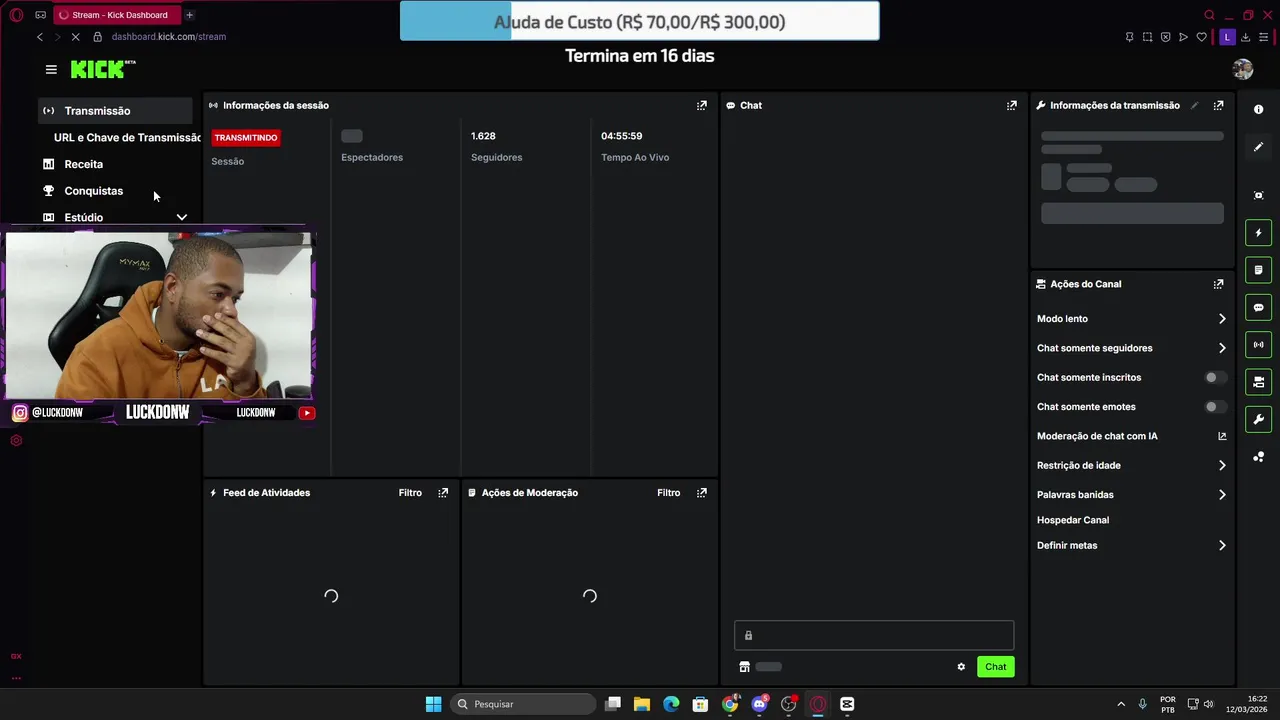Expand Restrição de idade options
Viewport: 1280px width, 720px height.
click(1222, 465)
